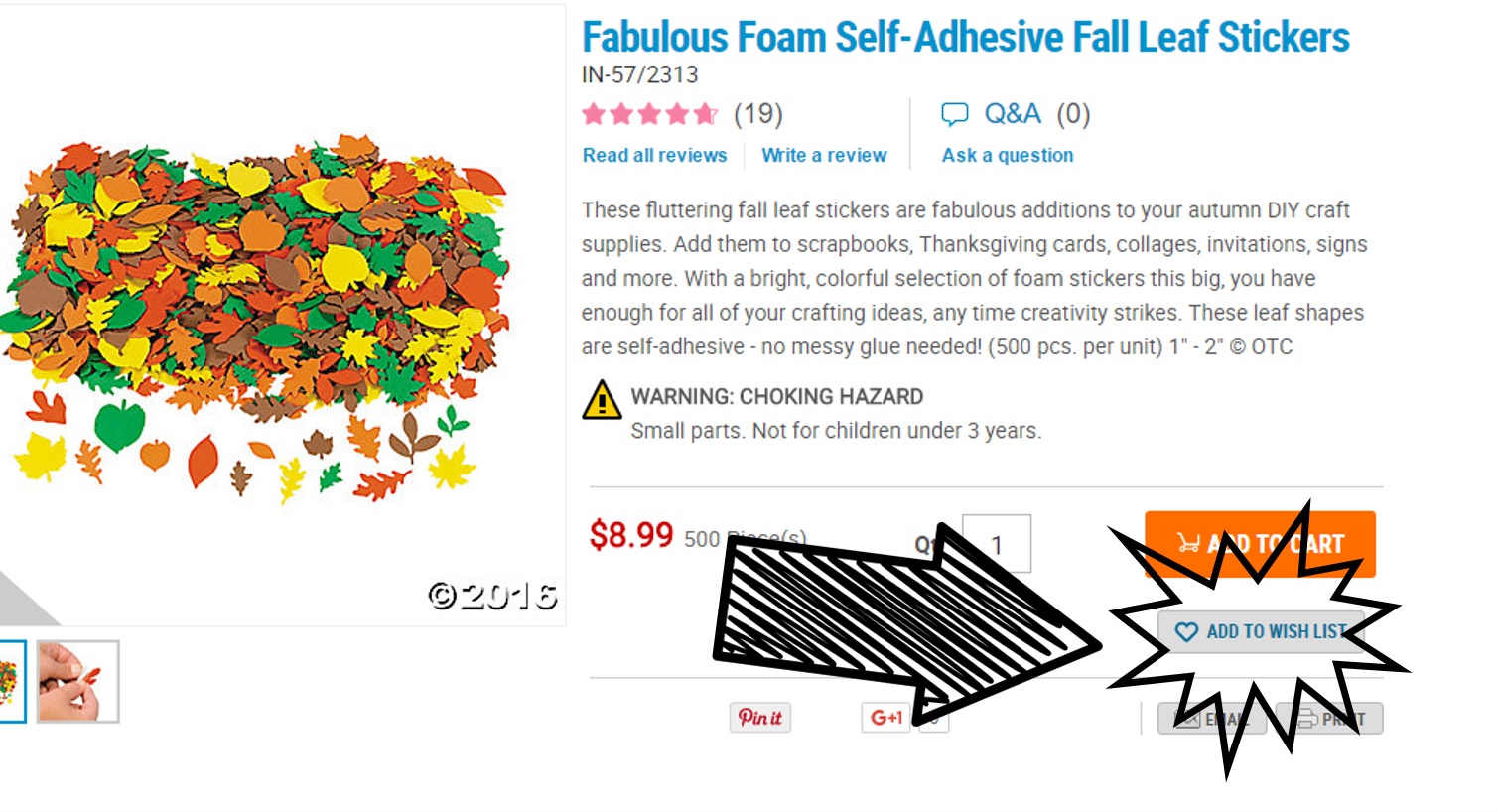Open the Q&A speech bubble icon

click(x=955, y=113)
